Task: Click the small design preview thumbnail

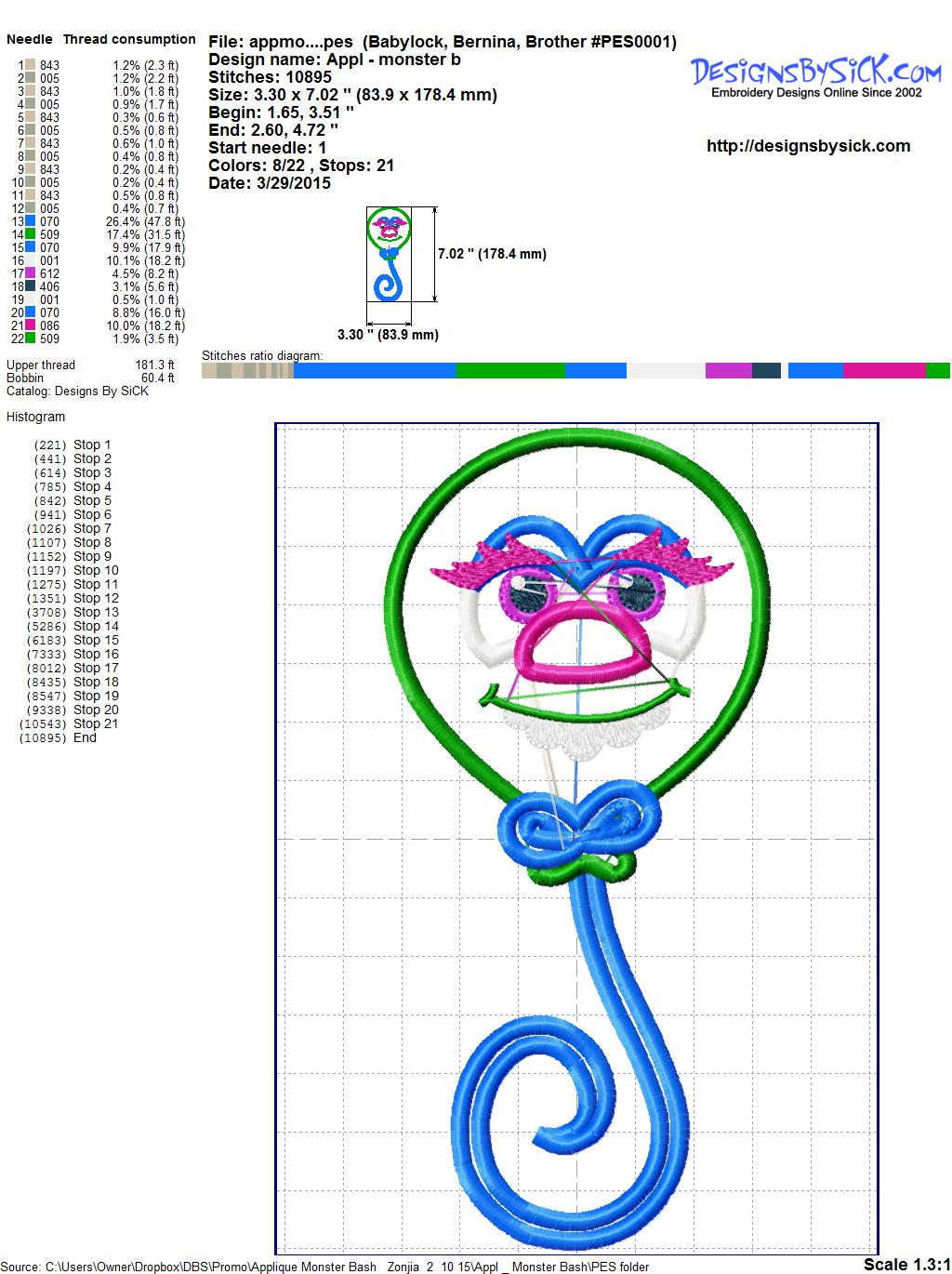Action: coord(389,253)
